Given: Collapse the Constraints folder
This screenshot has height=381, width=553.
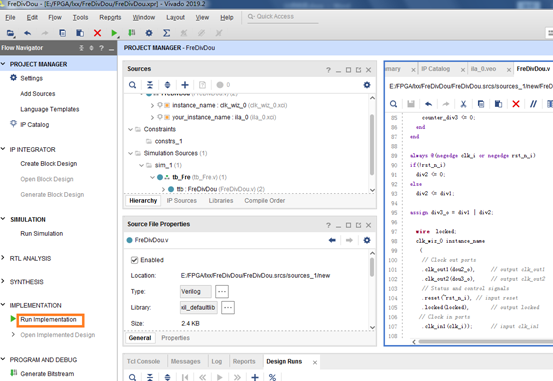Looking at the screenshot, I should [x=130, y=129].
